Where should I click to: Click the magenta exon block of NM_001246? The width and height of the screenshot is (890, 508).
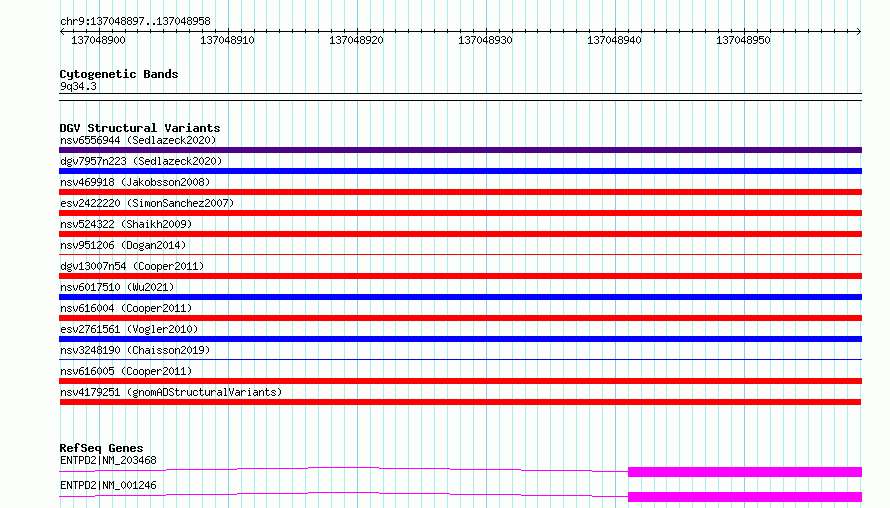pyautogui.click(x=745, y=497)
